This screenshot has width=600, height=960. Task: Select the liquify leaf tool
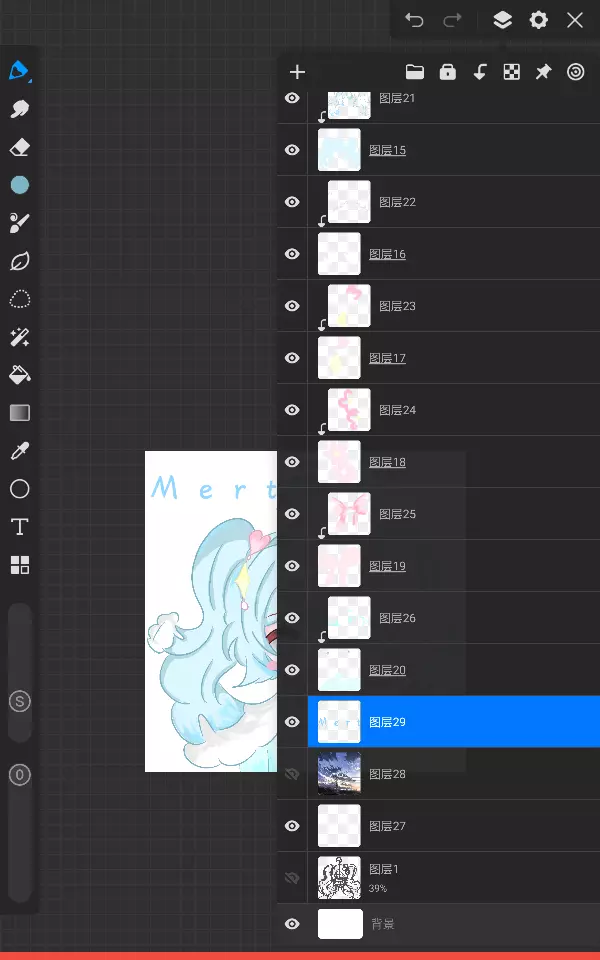point(20,261)
